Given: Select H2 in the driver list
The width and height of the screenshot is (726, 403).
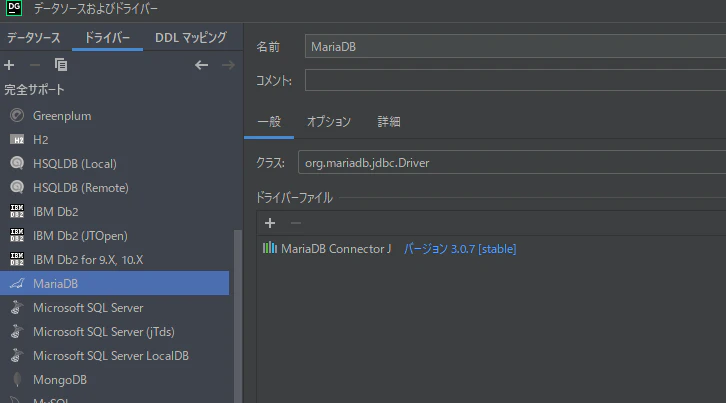Looking at the screenshot, I should coord(114,139).
